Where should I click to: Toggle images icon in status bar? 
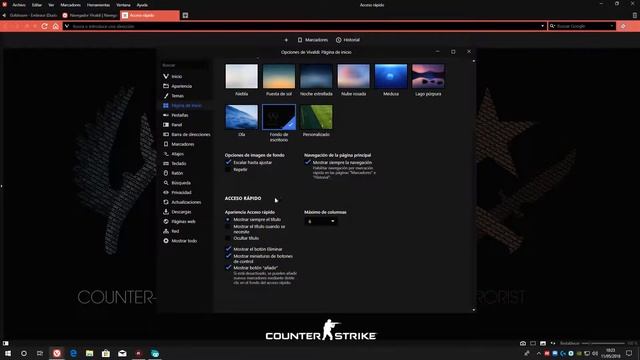pos(543,343)
